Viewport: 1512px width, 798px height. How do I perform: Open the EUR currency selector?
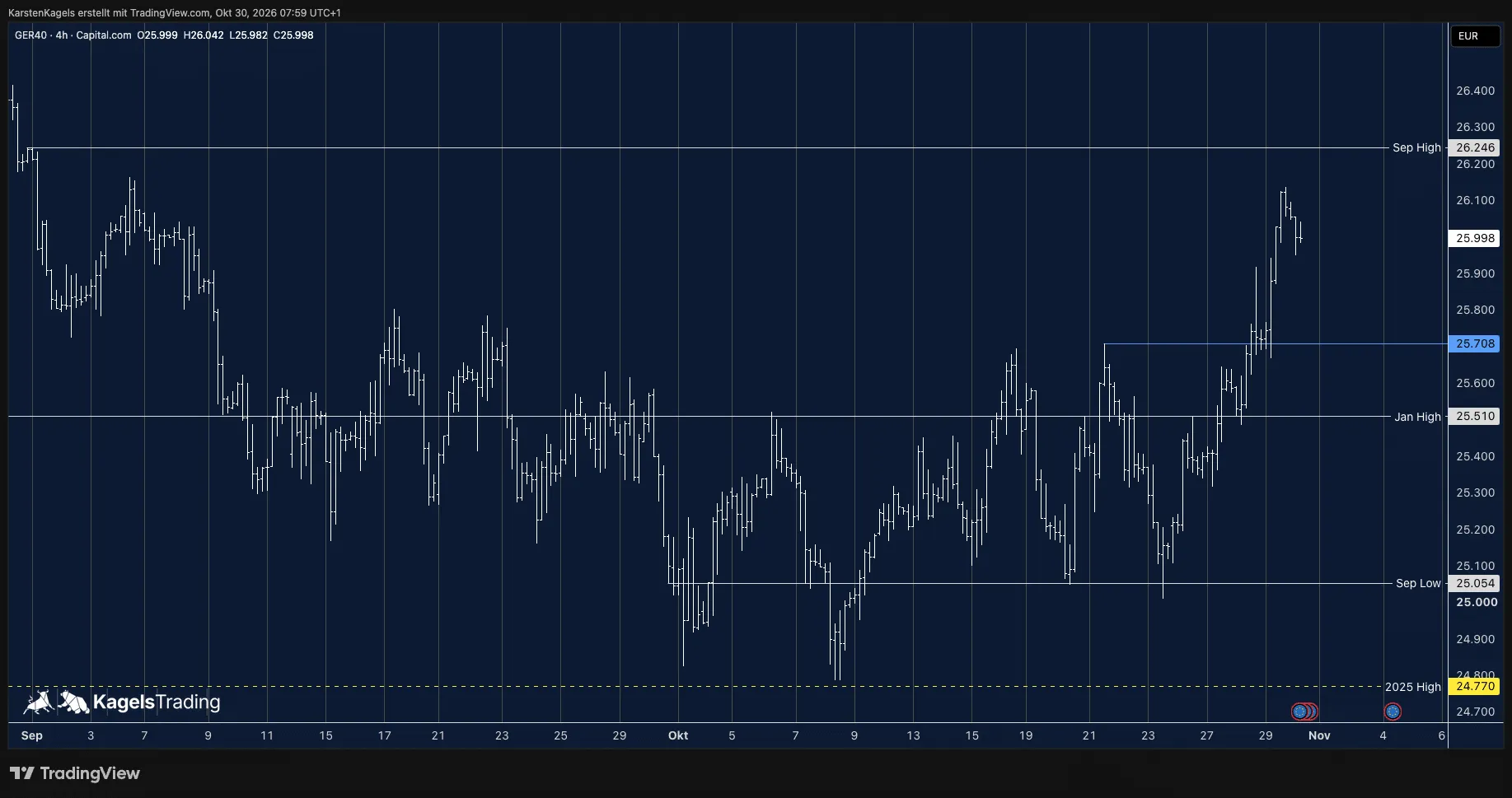pos(1475,36)
